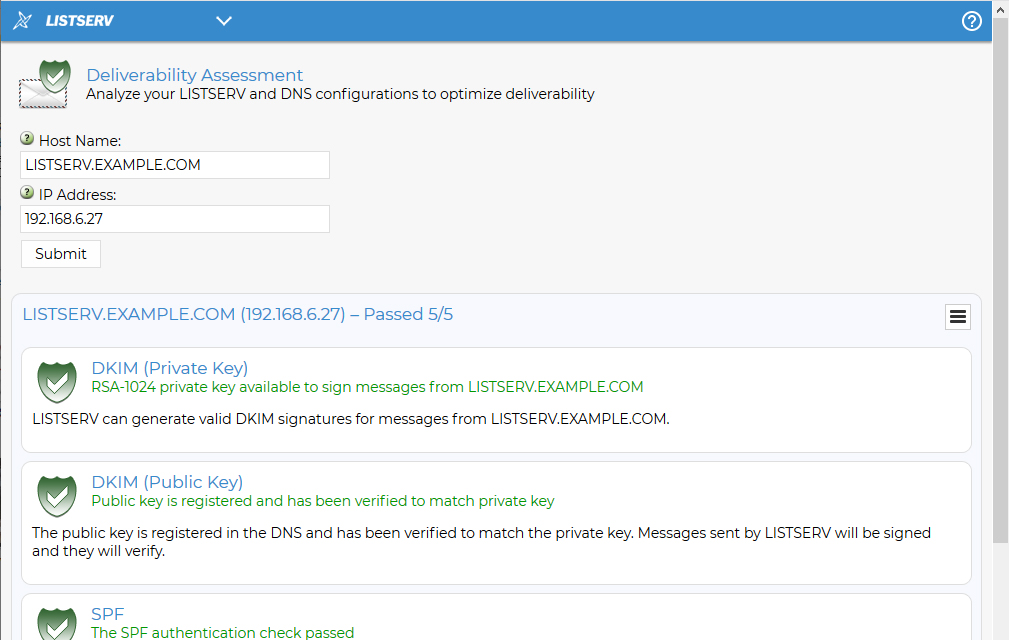Open the DKIM (Public Key) heading
This screenshot has height=640, width=1009.
pos(167,482)
